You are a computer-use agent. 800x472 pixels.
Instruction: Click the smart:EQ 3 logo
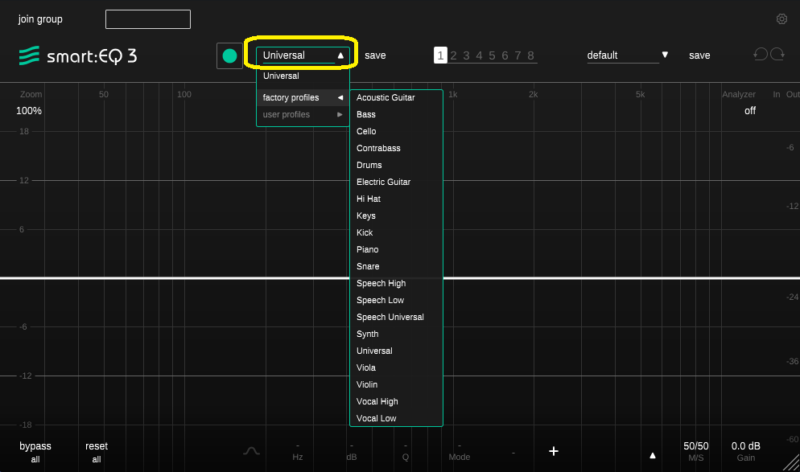coord(78,56)
